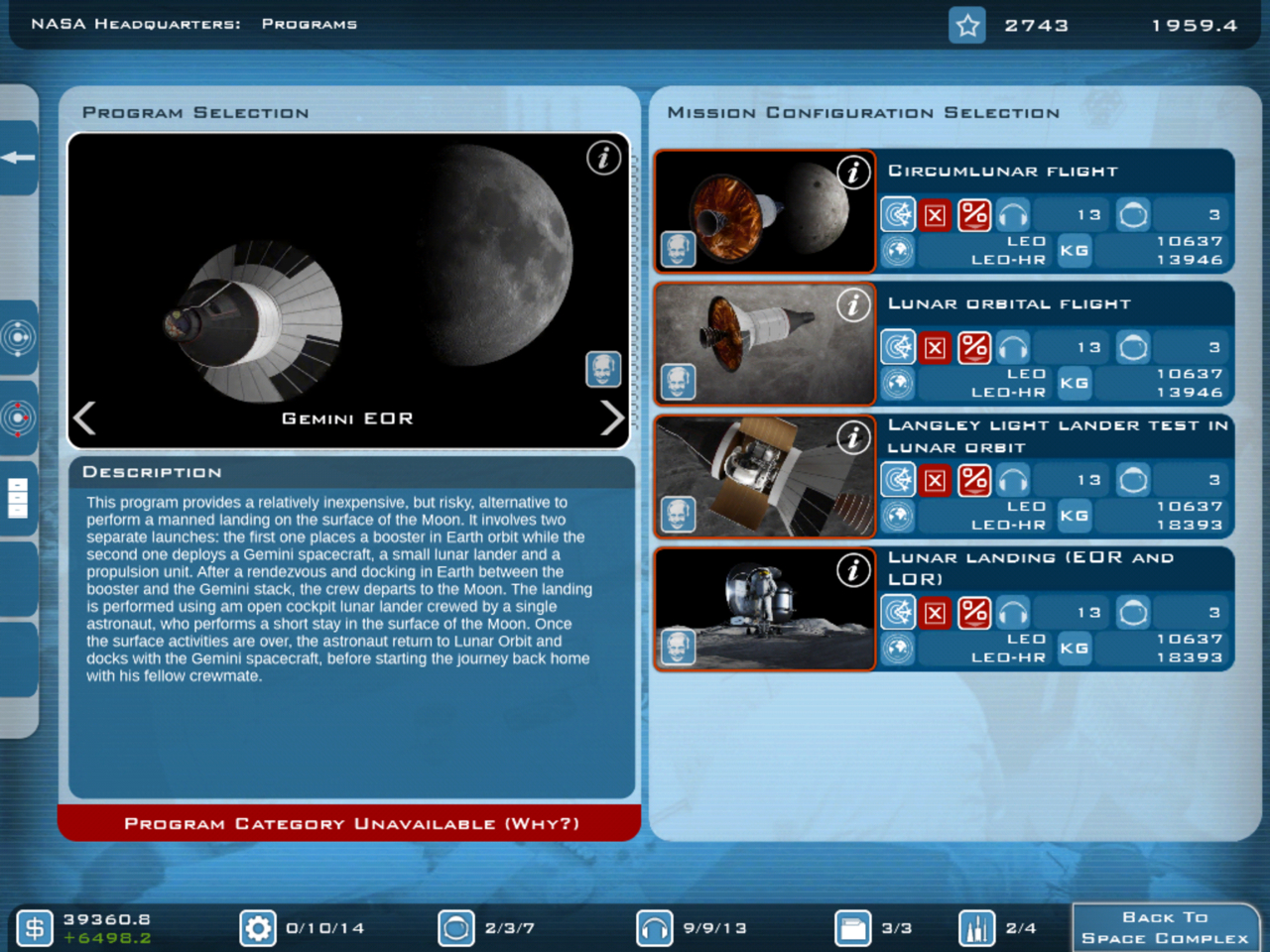Click globe orbit icon for Circumlunar Flight
This screenshot has width=1270, height=952.
(898, 251)
